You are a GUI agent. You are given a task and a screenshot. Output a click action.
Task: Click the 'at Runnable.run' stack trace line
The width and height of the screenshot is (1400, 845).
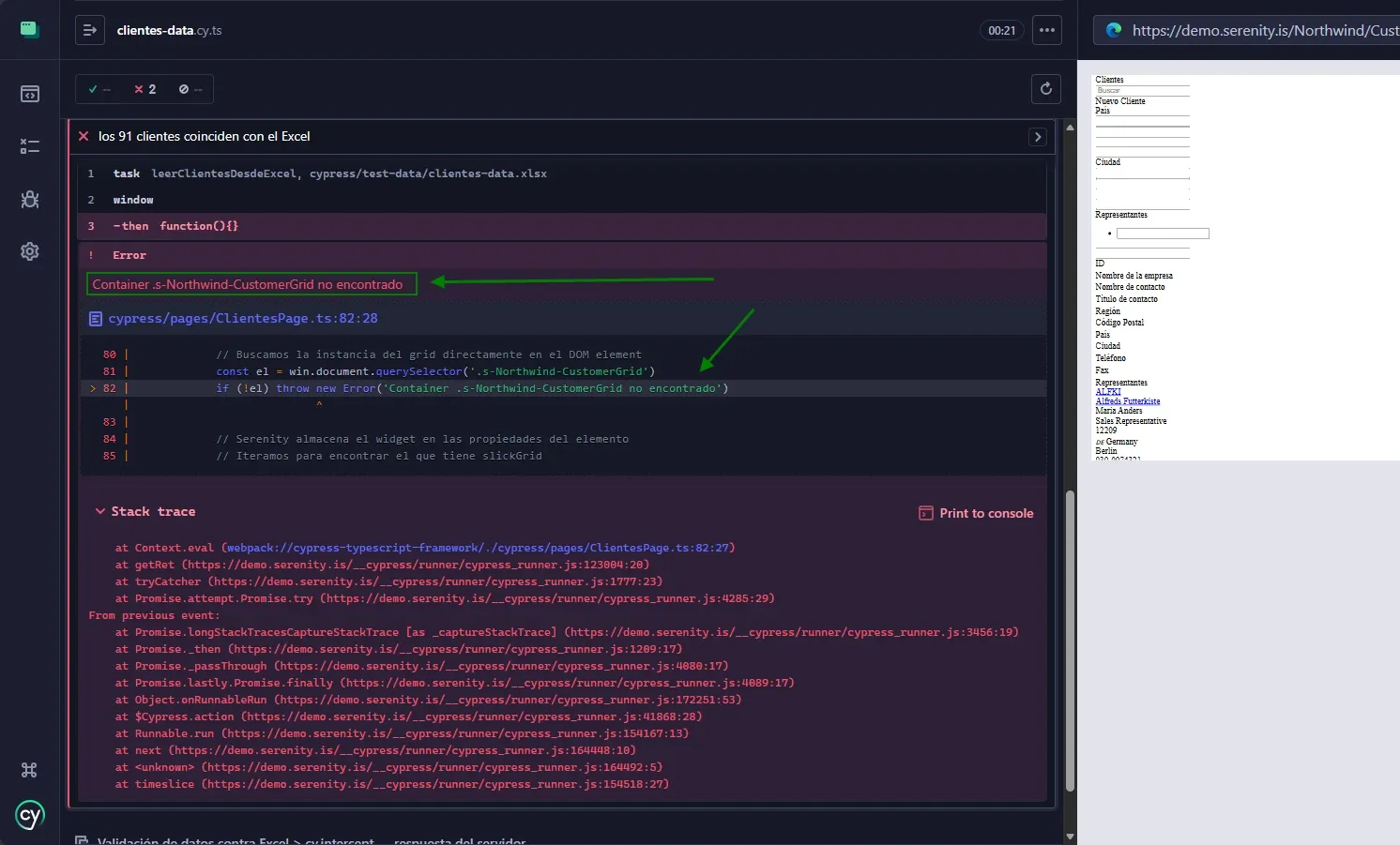coord(402,733)
